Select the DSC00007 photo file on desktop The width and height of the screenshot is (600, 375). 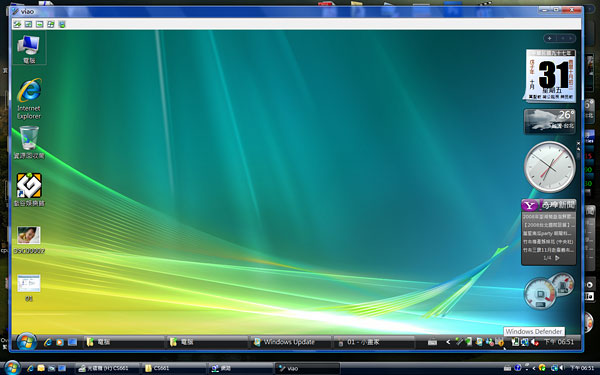click(x=29, y=240)
